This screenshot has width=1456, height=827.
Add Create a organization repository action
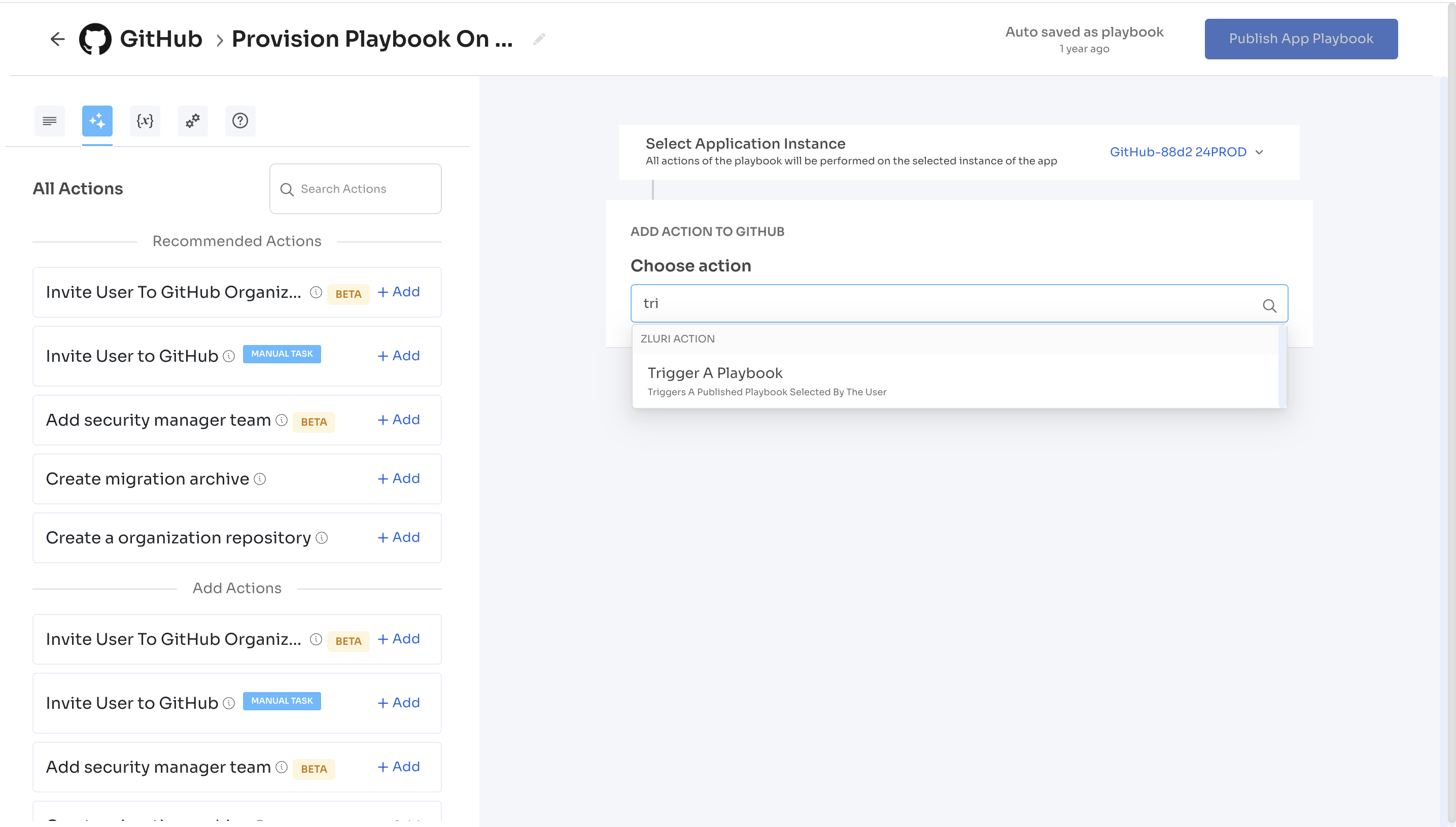coord(399,537)
